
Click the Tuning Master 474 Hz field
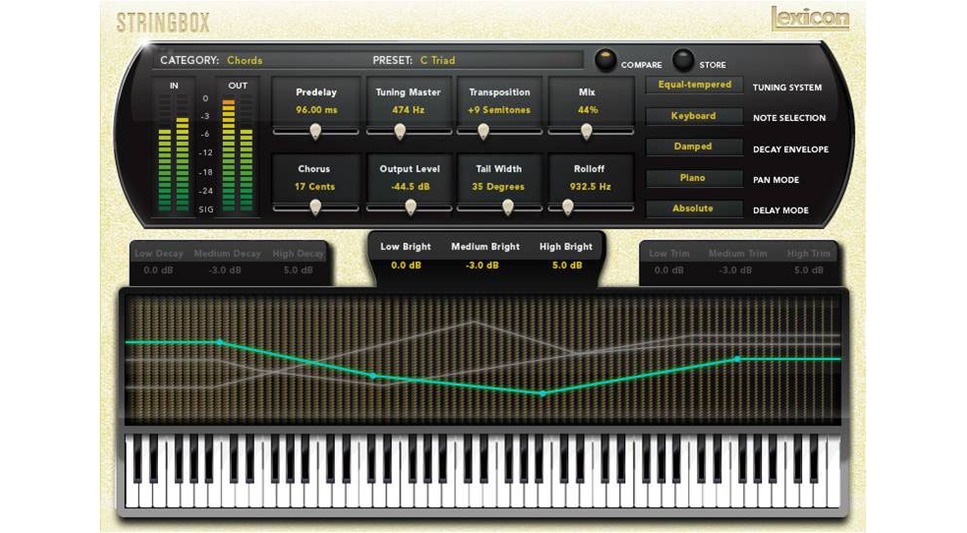pyautogui.click(x=408, y=110)
